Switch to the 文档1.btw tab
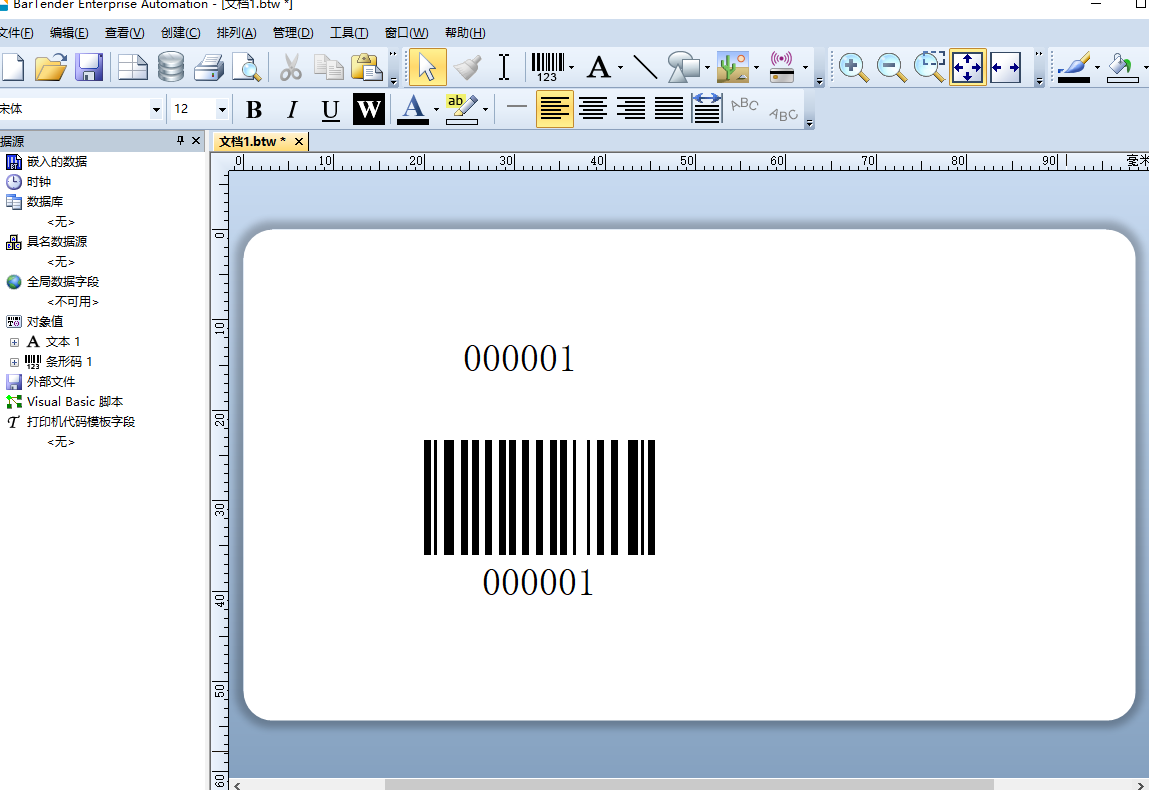 252,142
